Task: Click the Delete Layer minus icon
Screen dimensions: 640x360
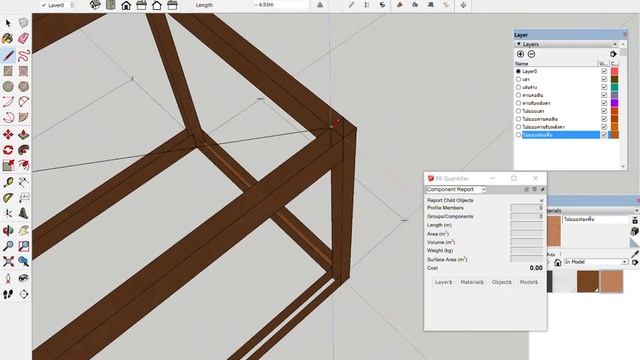Action: (x=531, y=54)
